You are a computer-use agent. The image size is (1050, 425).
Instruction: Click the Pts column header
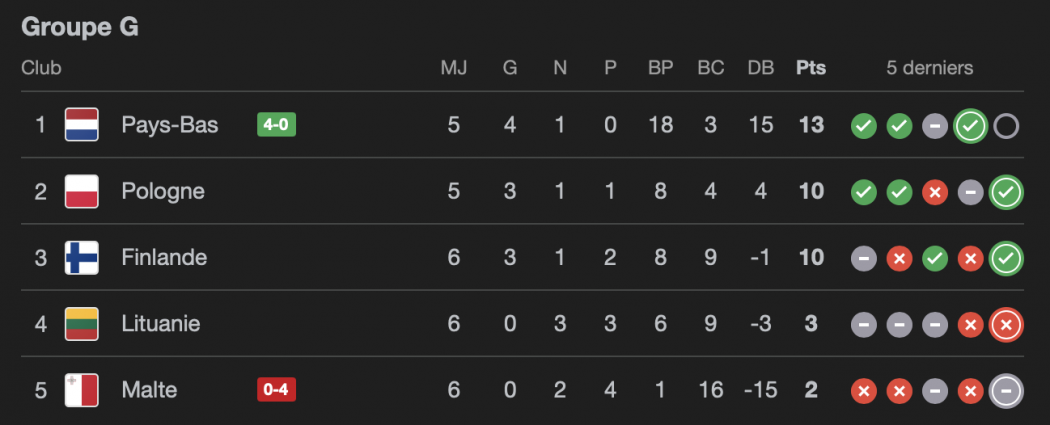(x=811, y=68)
